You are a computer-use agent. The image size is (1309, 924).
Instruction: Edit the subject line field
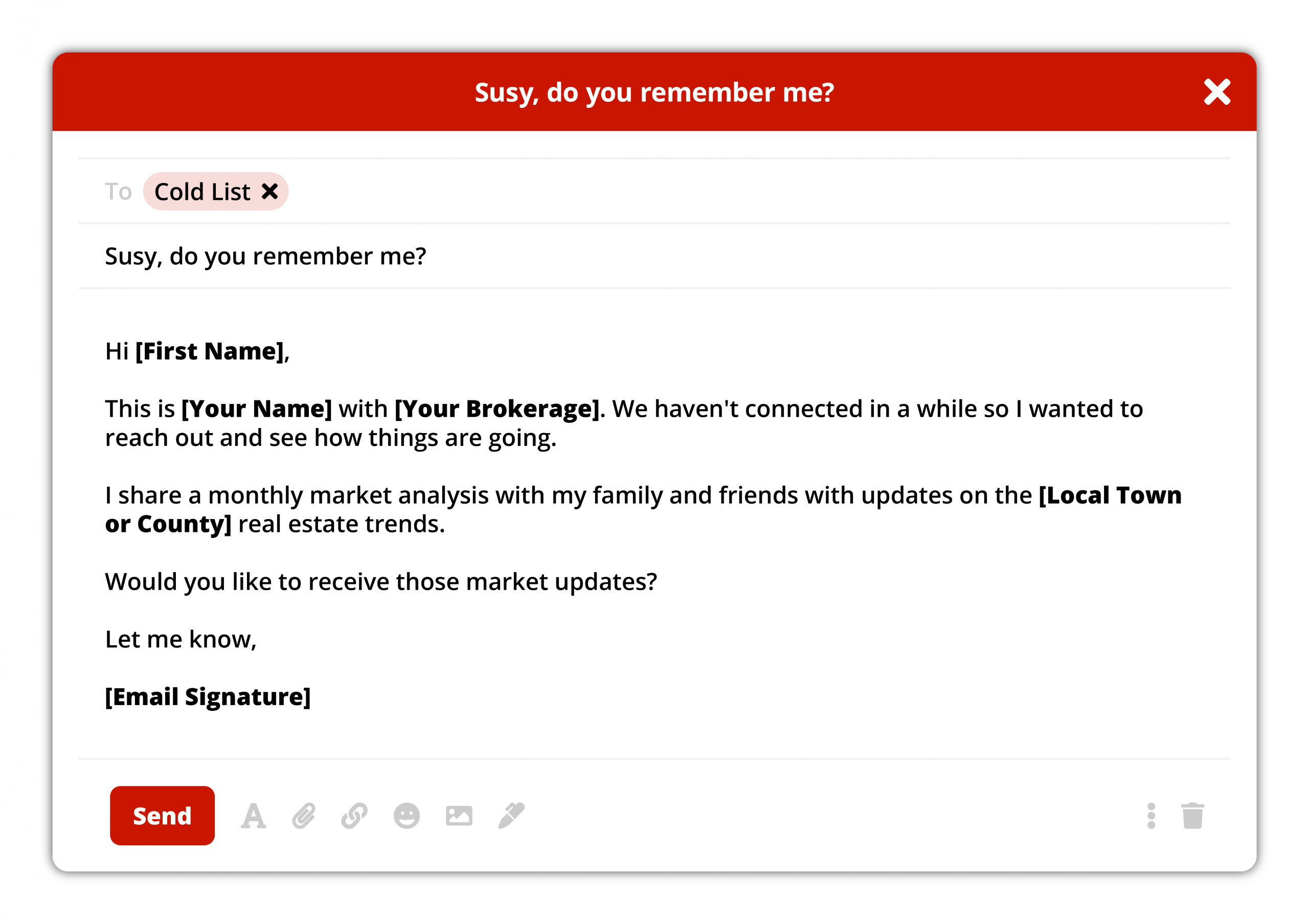(x=654, y=256)
